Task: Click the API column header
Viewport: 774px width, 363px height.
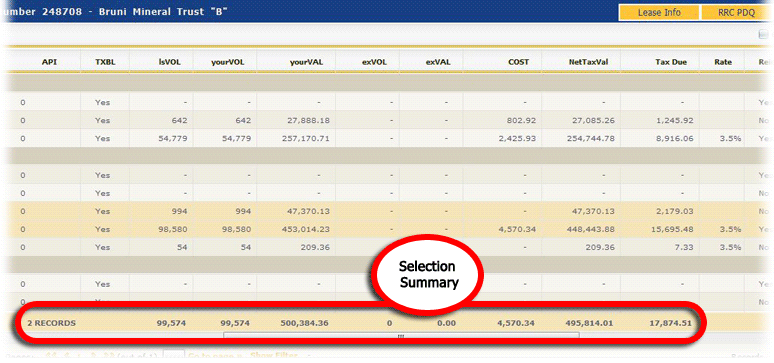Action: [49, 62]
